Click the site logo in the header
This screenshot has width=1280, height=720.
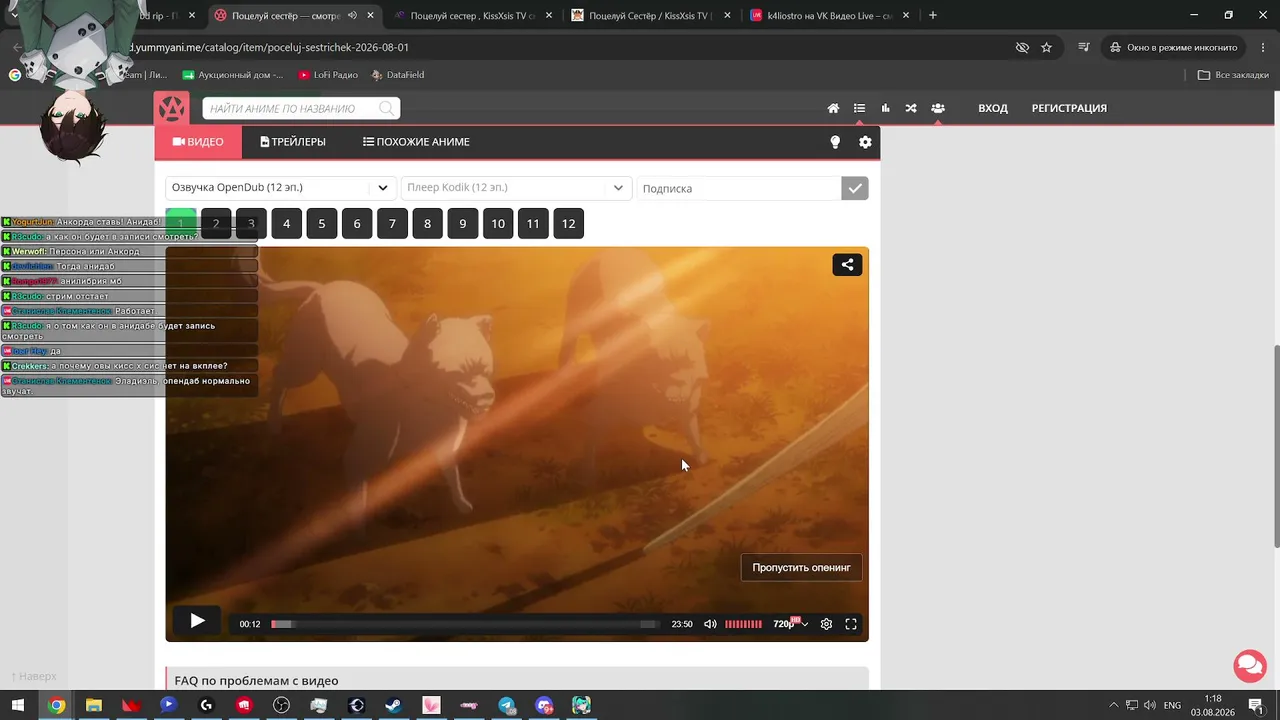[x=172, y=108]
